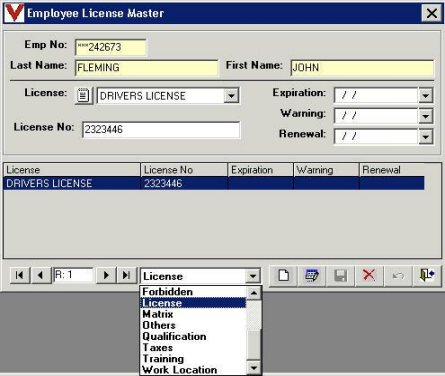Select Others from the dropdown list
The height and width of the screenshot is (376, 445).
tap(193, 325)
